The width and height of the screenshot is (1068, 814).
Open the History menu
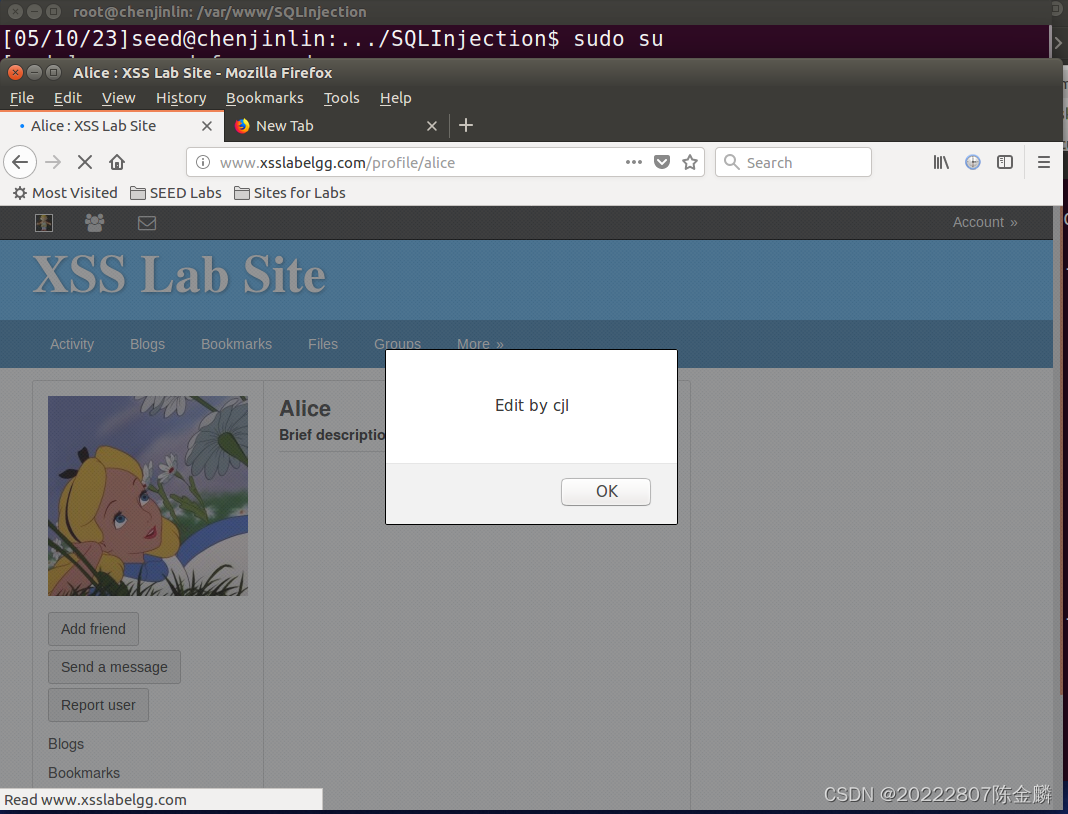pyautogui.click(x=181, y=98)
